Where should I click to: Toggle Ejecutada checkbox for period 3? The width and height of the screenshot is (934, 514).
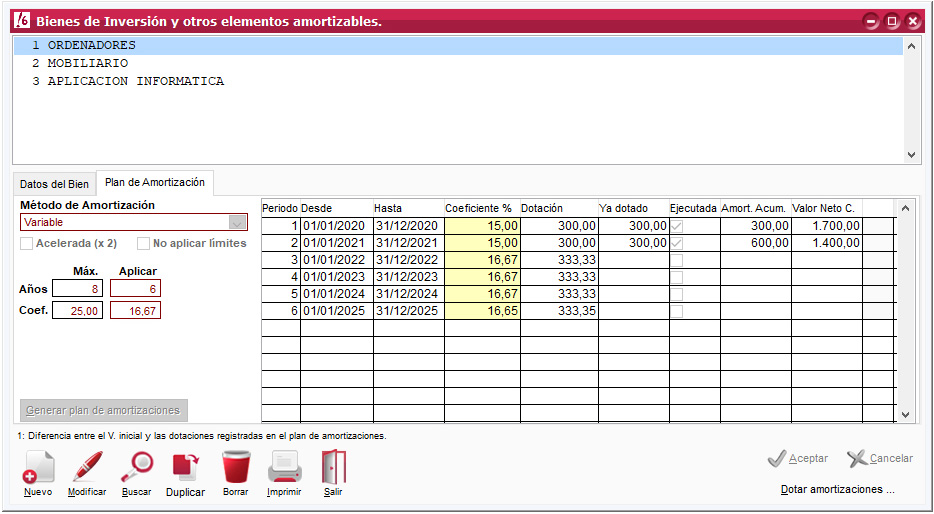(677, 260)
